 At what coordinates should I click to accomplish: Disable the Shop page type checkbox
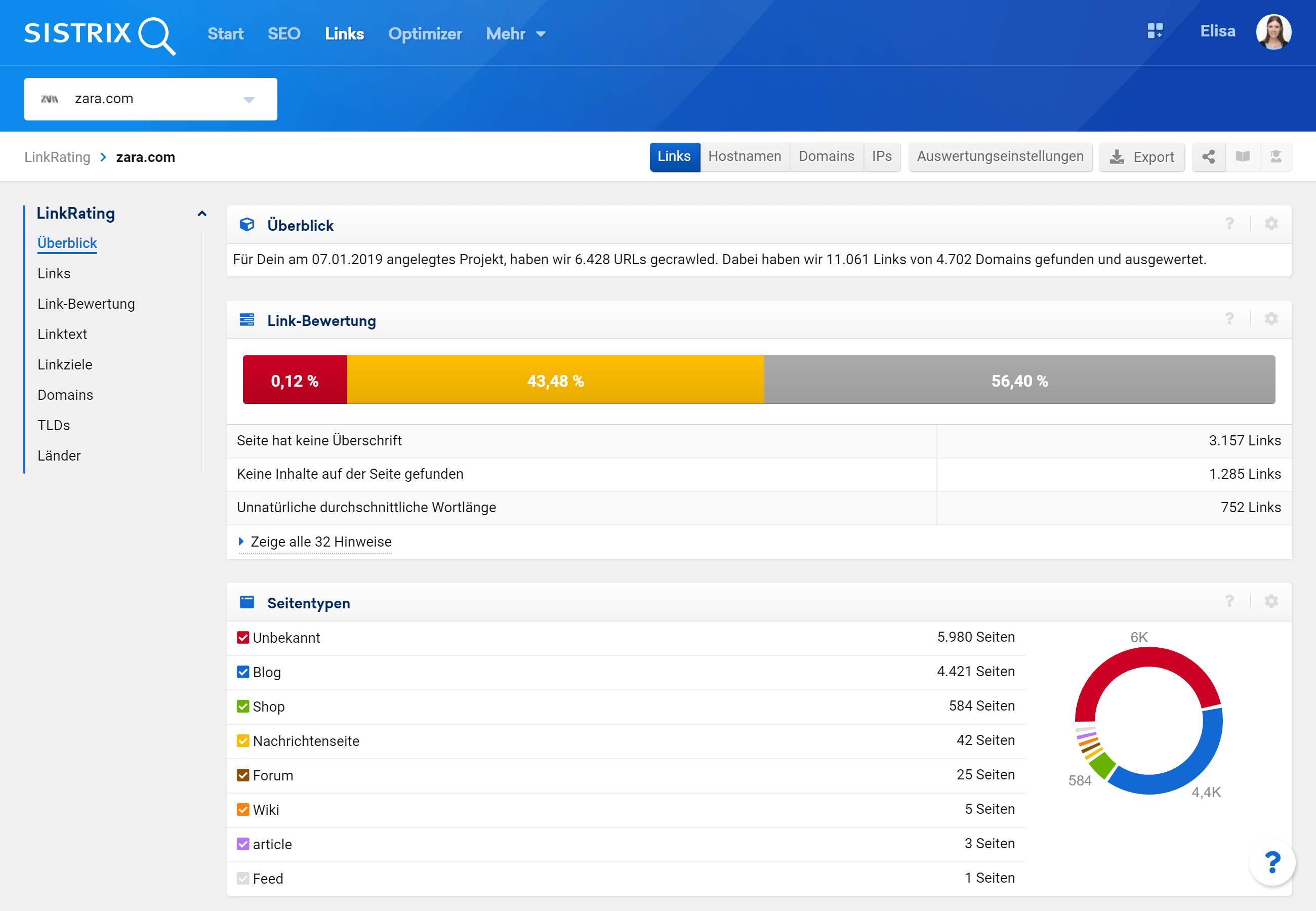click(243, 706)
